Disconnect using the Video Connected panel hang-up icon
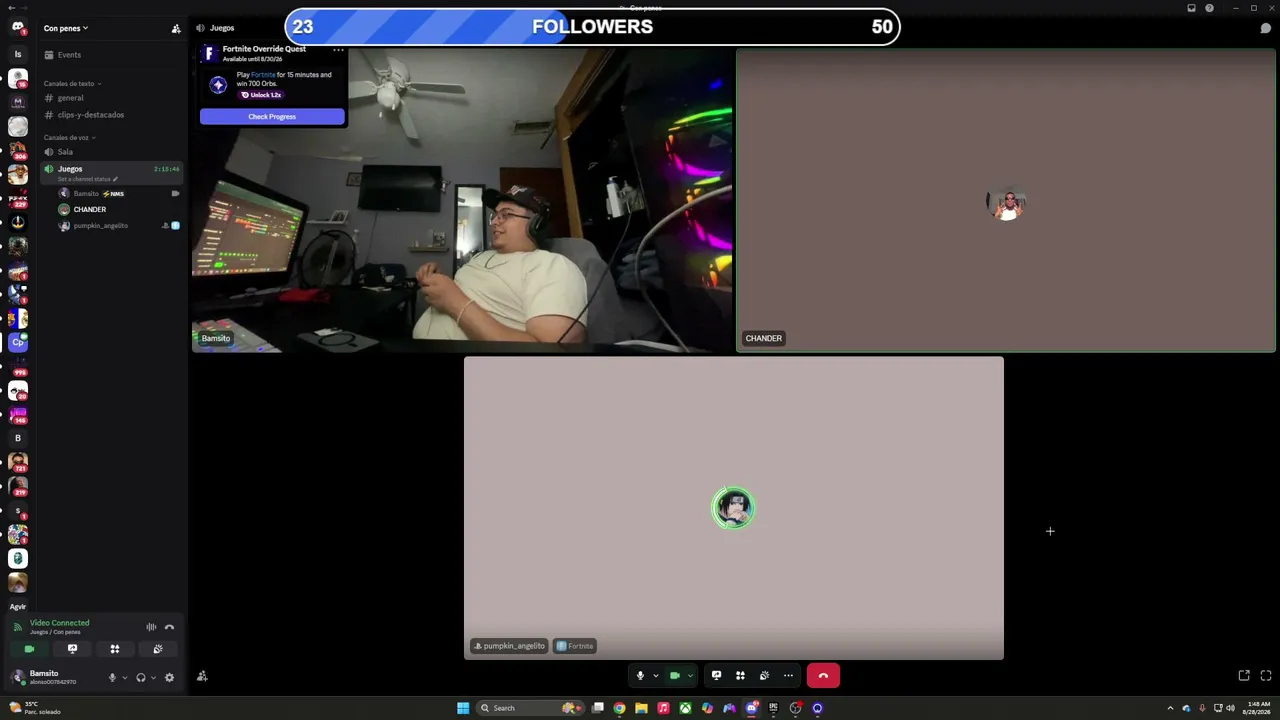The image size is (1280, 720). [169, 627]
